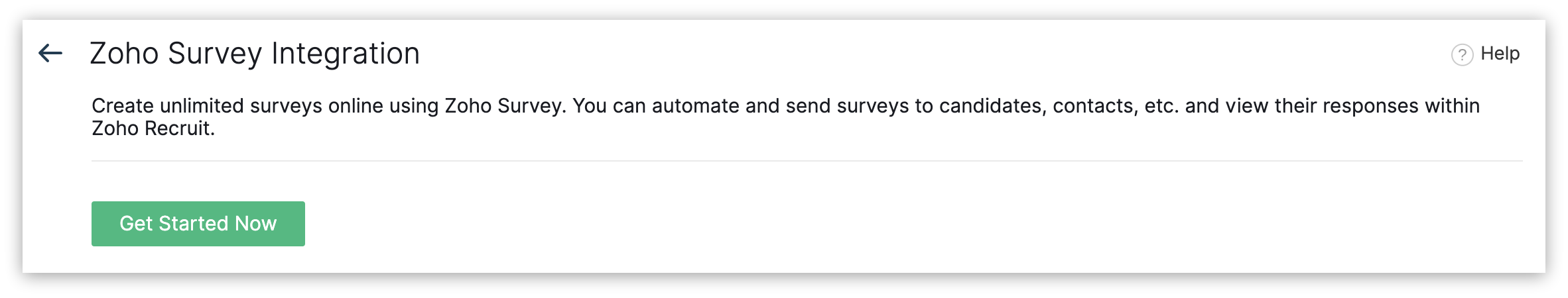Viewport: 1568px width, 298px height.
Task: Click 'view their responses within' text
Action: (x=1352, y=106)
